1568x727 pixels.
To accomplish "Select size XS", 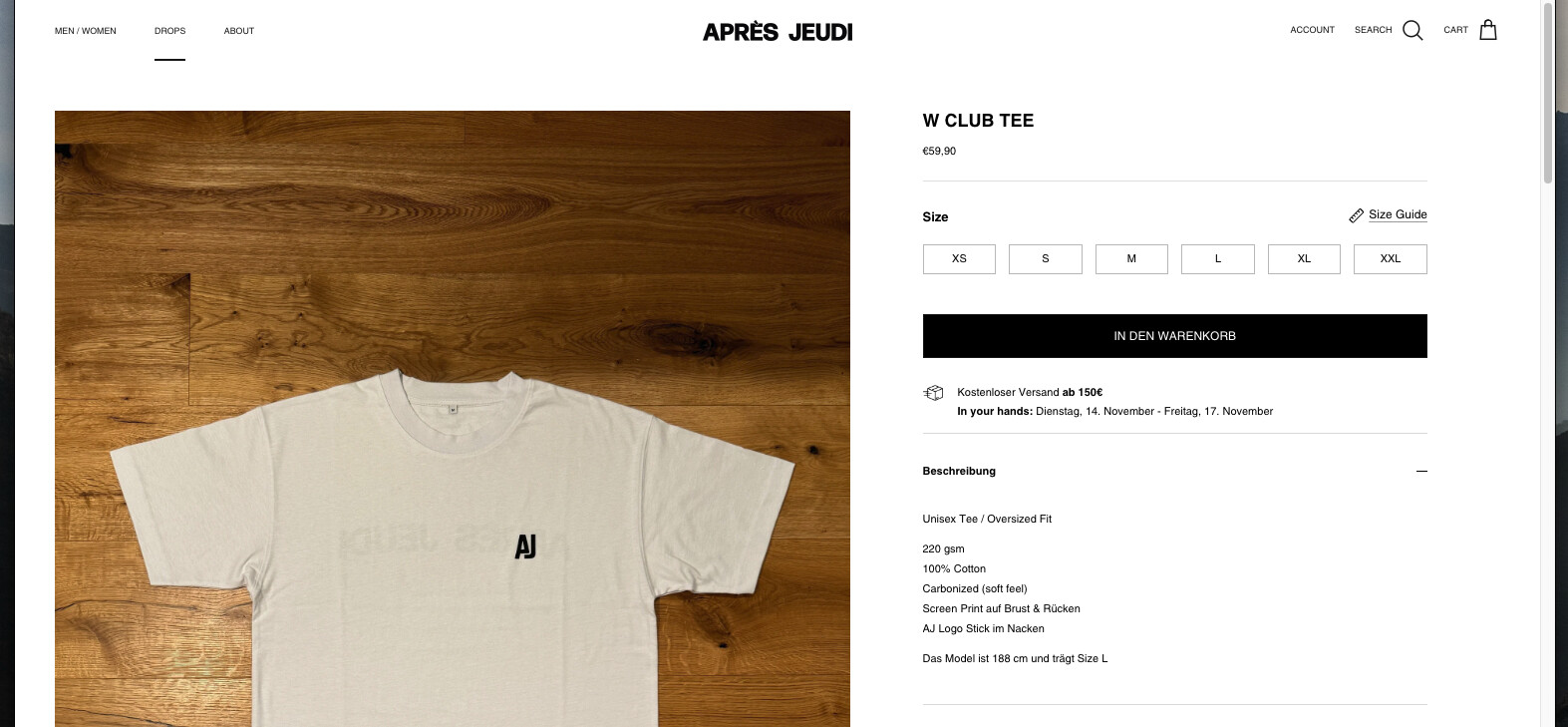I will tap(959, 259).
